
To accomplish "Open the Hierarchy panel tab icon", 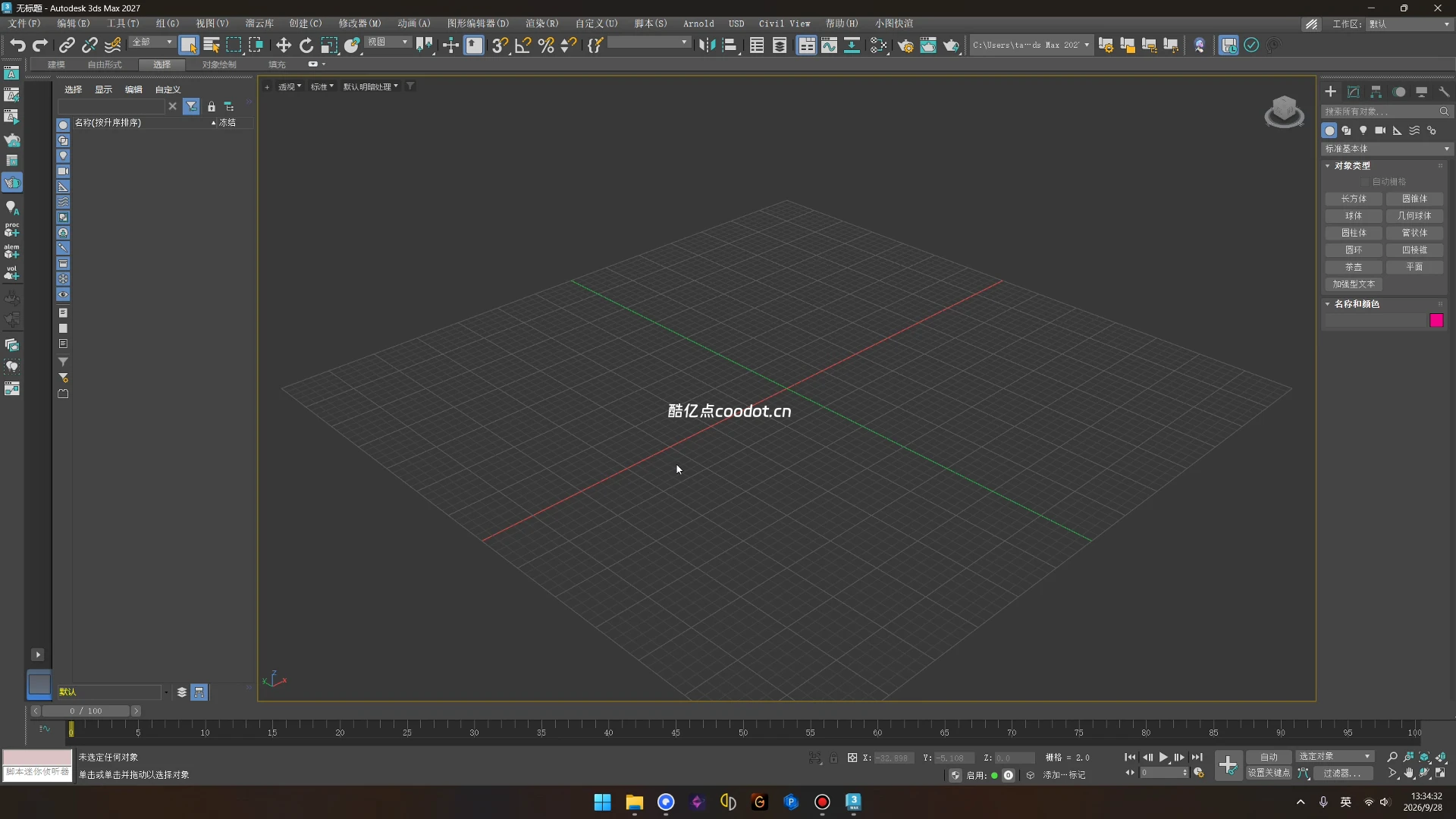I will click(x=1376, y=92).
